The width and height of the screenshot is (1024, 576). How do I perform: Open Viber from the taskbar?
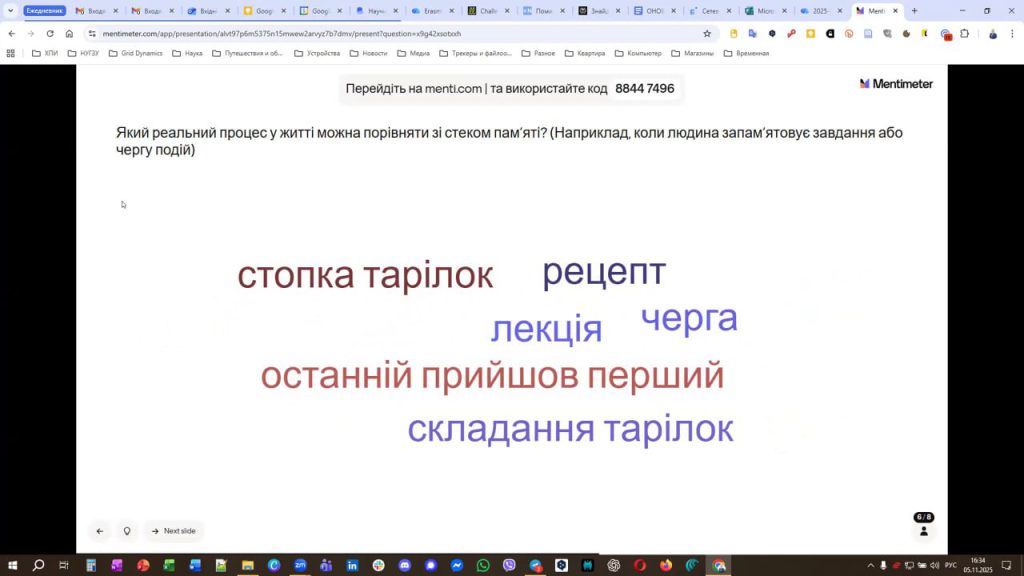[509, 565]
